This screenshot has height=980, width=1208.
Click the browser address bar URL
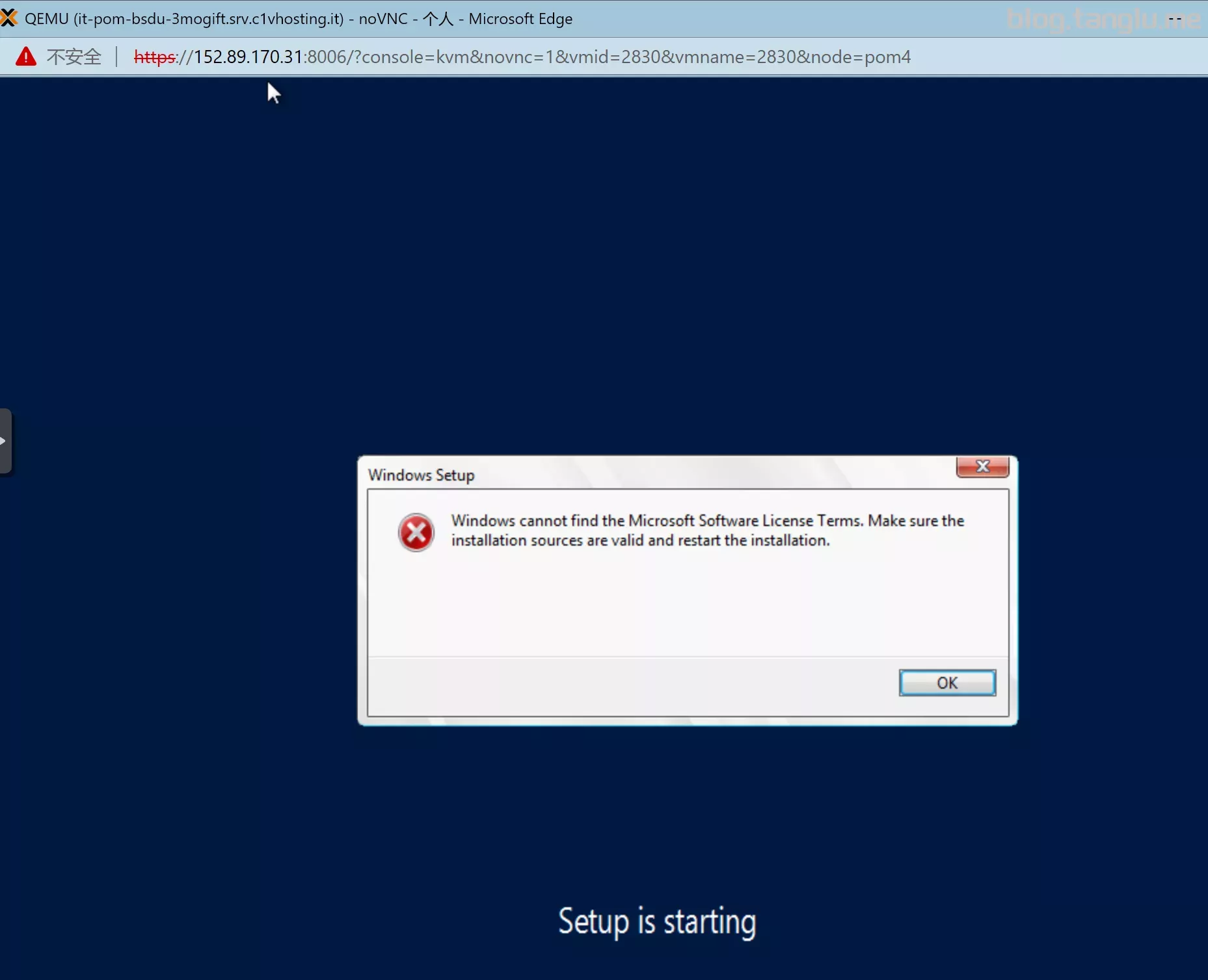(x=522, y=57)
